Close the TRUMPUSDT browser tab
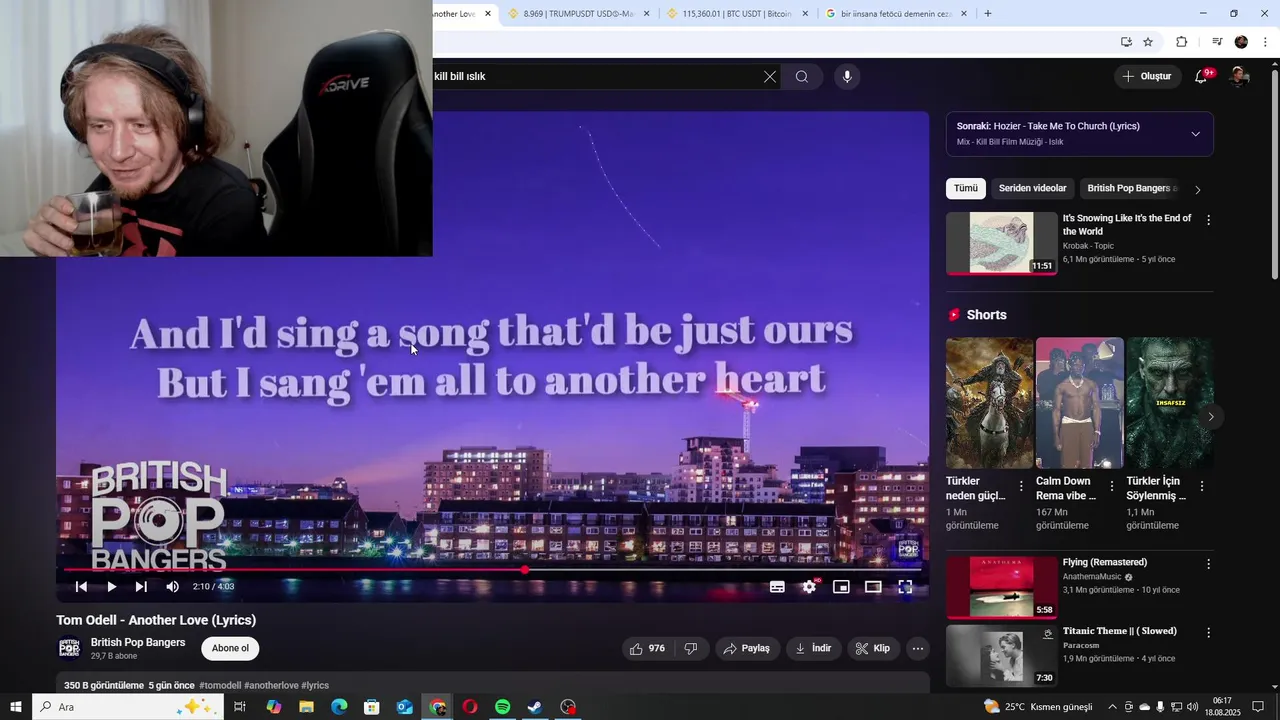 point(646,14)
